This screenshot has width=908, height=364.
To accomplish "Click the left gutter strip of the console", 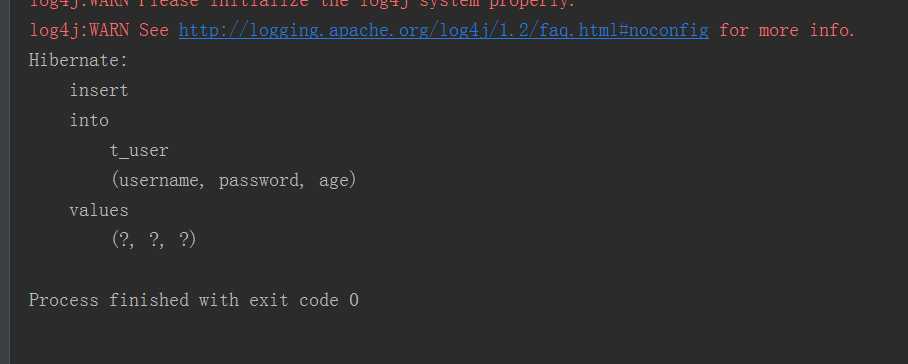I will (x=5, y=182).
